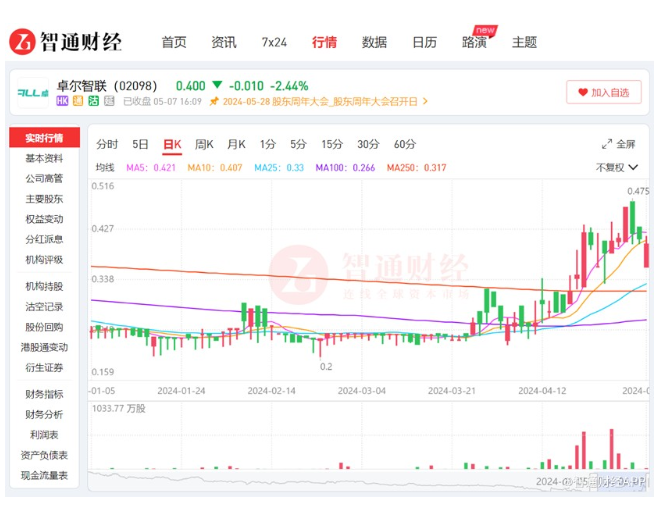Click the 0.475 high price label
The height and width of the screenshot is (529, 670).
pos(638,191)
